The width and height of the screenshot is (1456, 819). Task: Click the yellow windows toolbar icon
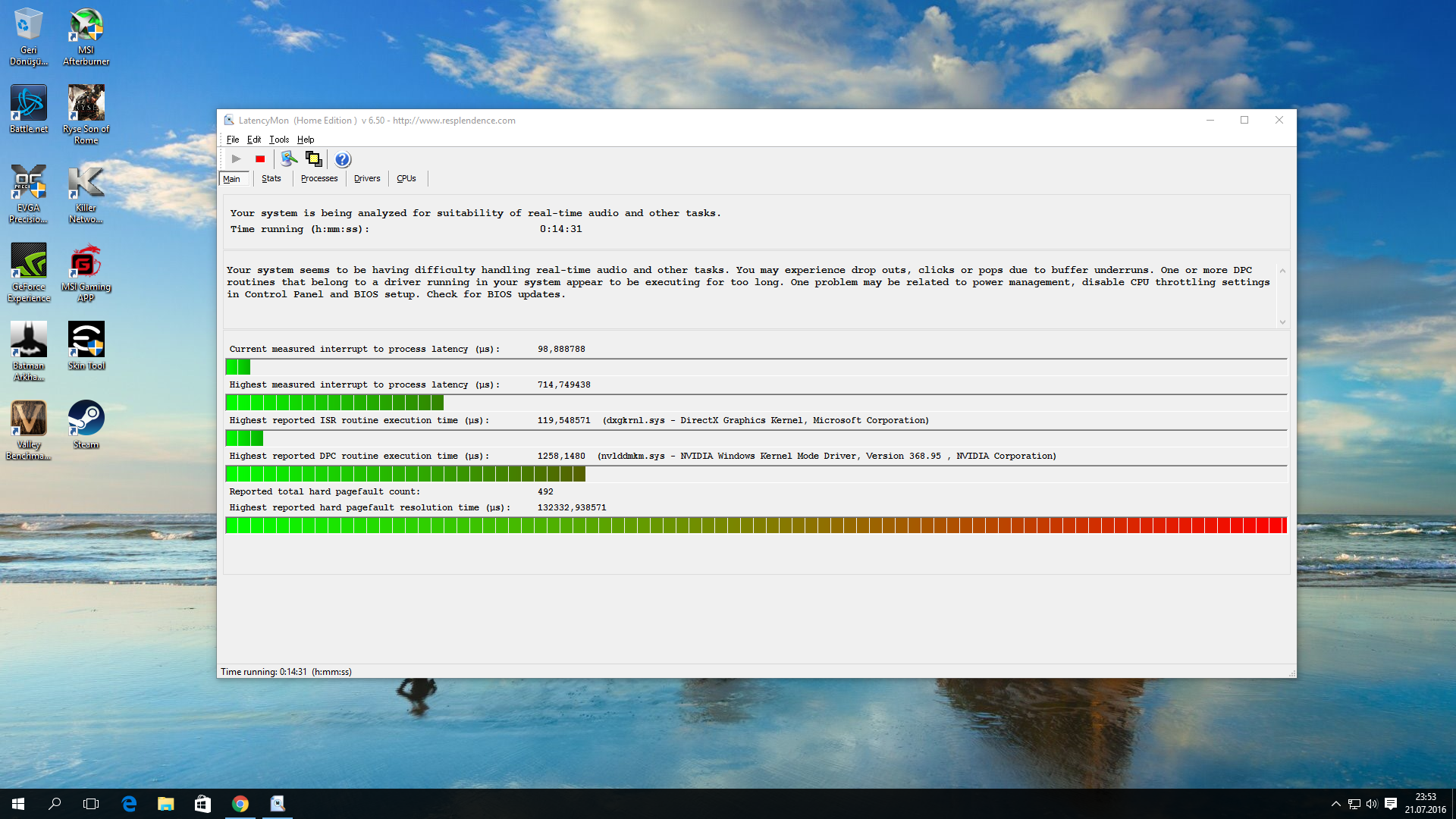tap(313, 159)
